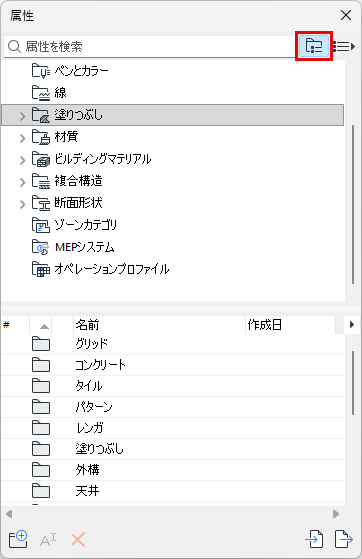
Task: Click the 属性を検索 search field
Action: point(149,46)
